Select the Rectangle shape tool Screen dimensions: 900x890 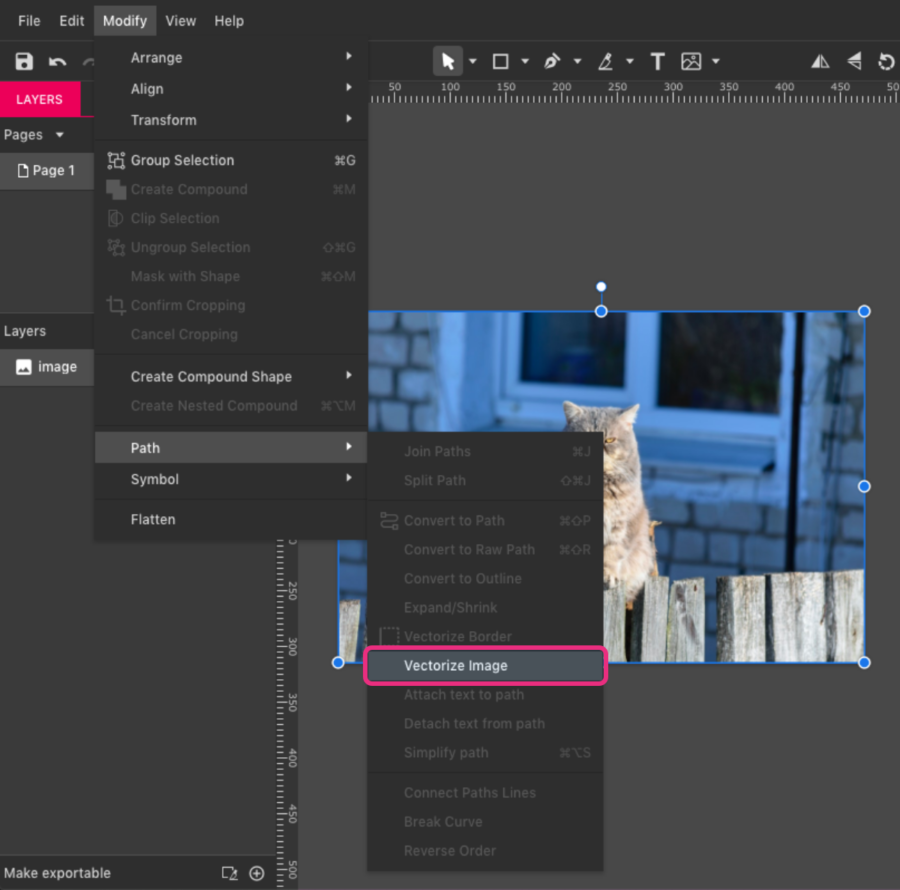pyautogui.click(x=500, y=60)
